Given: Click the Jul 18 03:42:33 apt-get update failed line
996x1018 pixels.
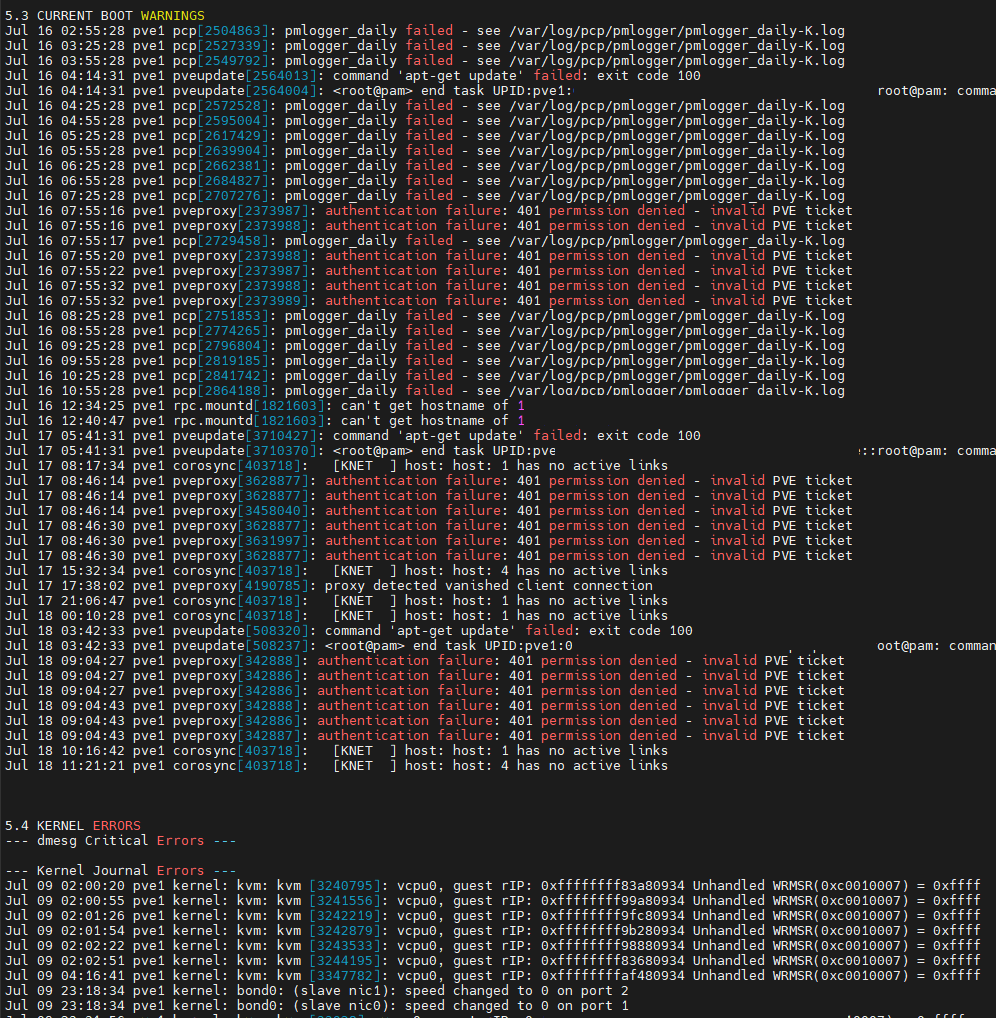Looking at the screenshot, I should click(x=349, y=630).
